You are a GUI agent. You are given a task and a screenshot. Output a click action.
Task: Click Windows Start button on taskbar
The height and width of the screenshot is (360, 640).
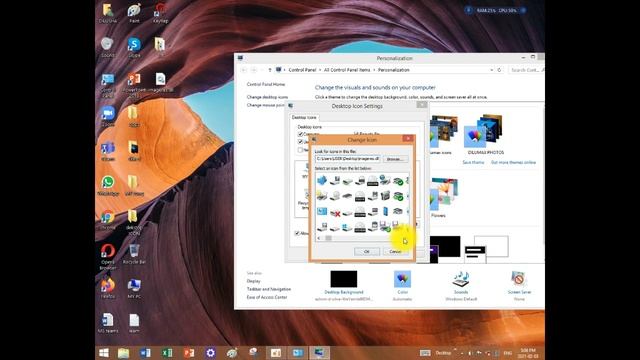point(104,353)
